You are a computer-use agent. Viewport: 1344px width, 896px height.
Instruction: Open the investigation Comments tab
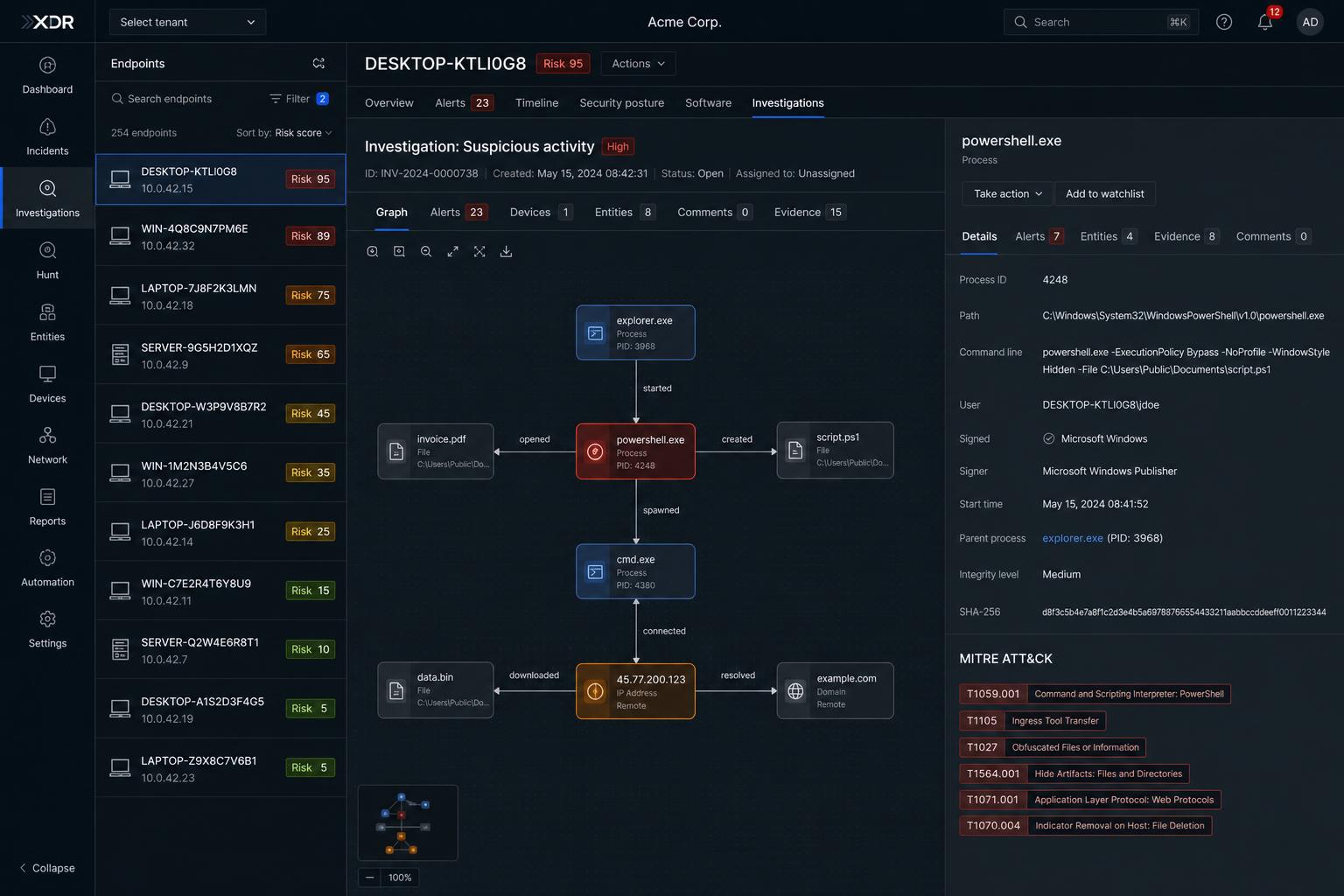click(x=714, y=212)
